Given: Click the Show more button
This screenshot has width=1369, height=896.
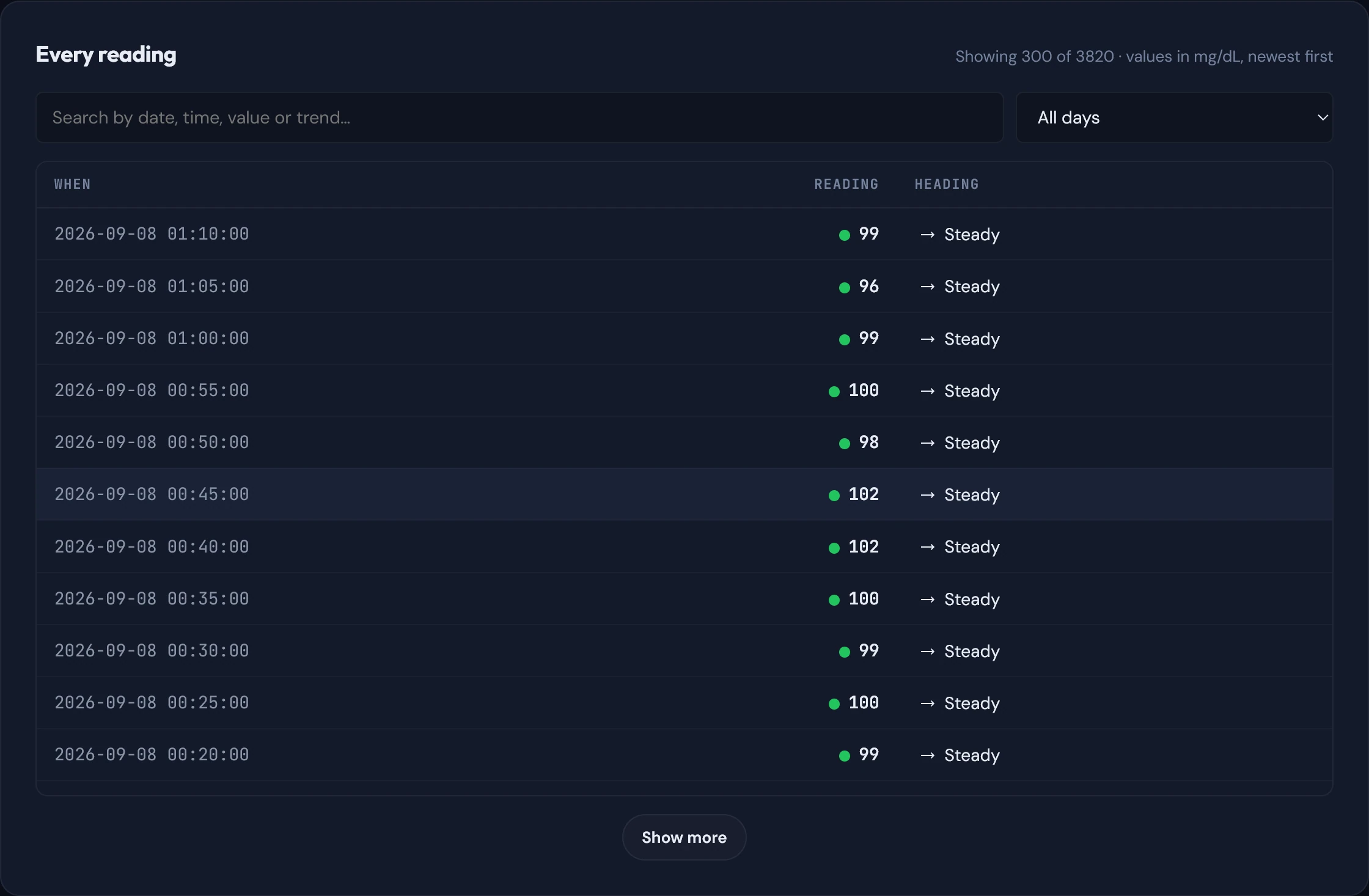Looking at the screenshot, I should (x=684, y=837).
